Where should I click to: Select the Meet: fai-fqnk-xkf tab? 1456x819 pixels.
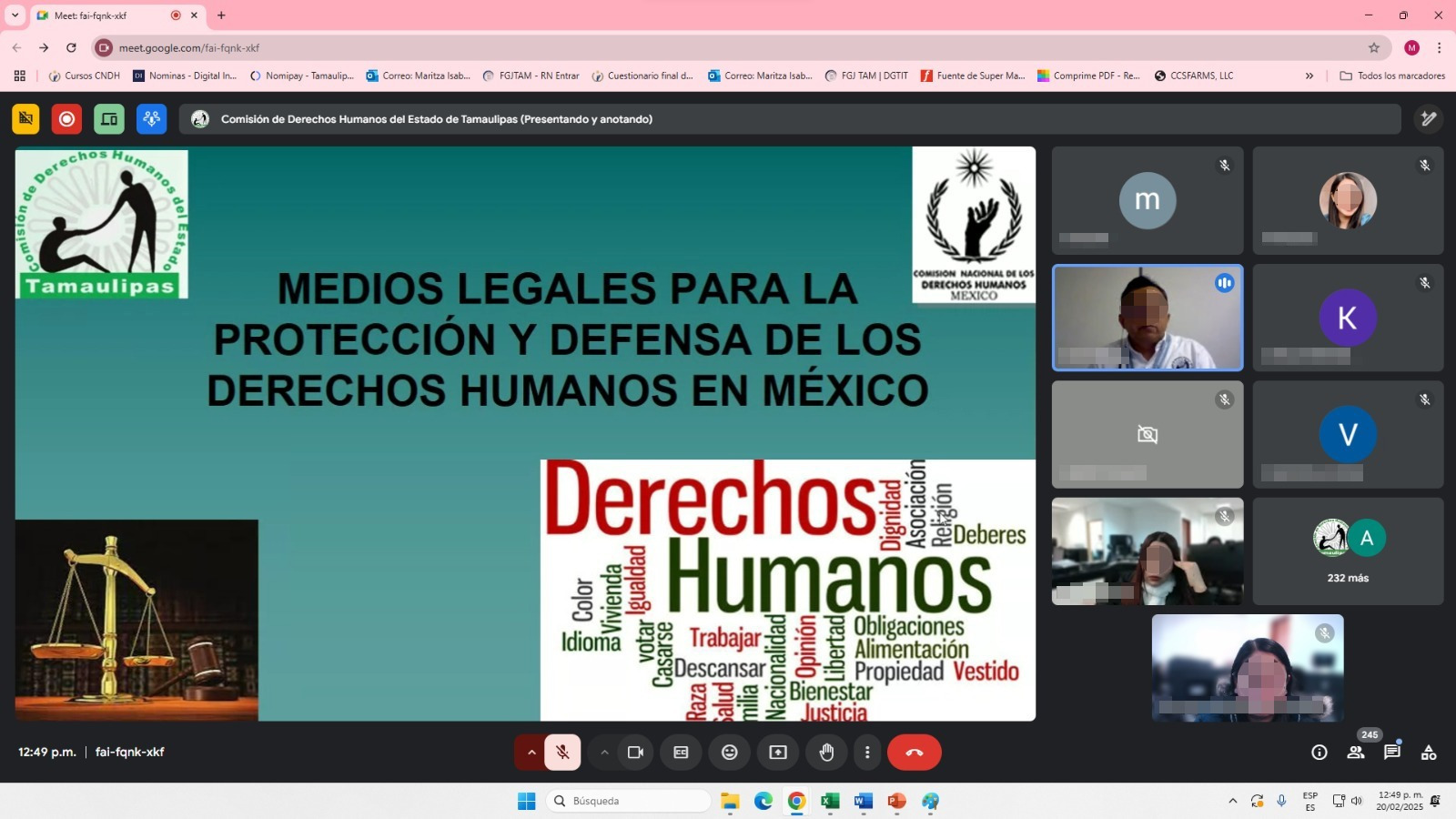pos(117,15)
